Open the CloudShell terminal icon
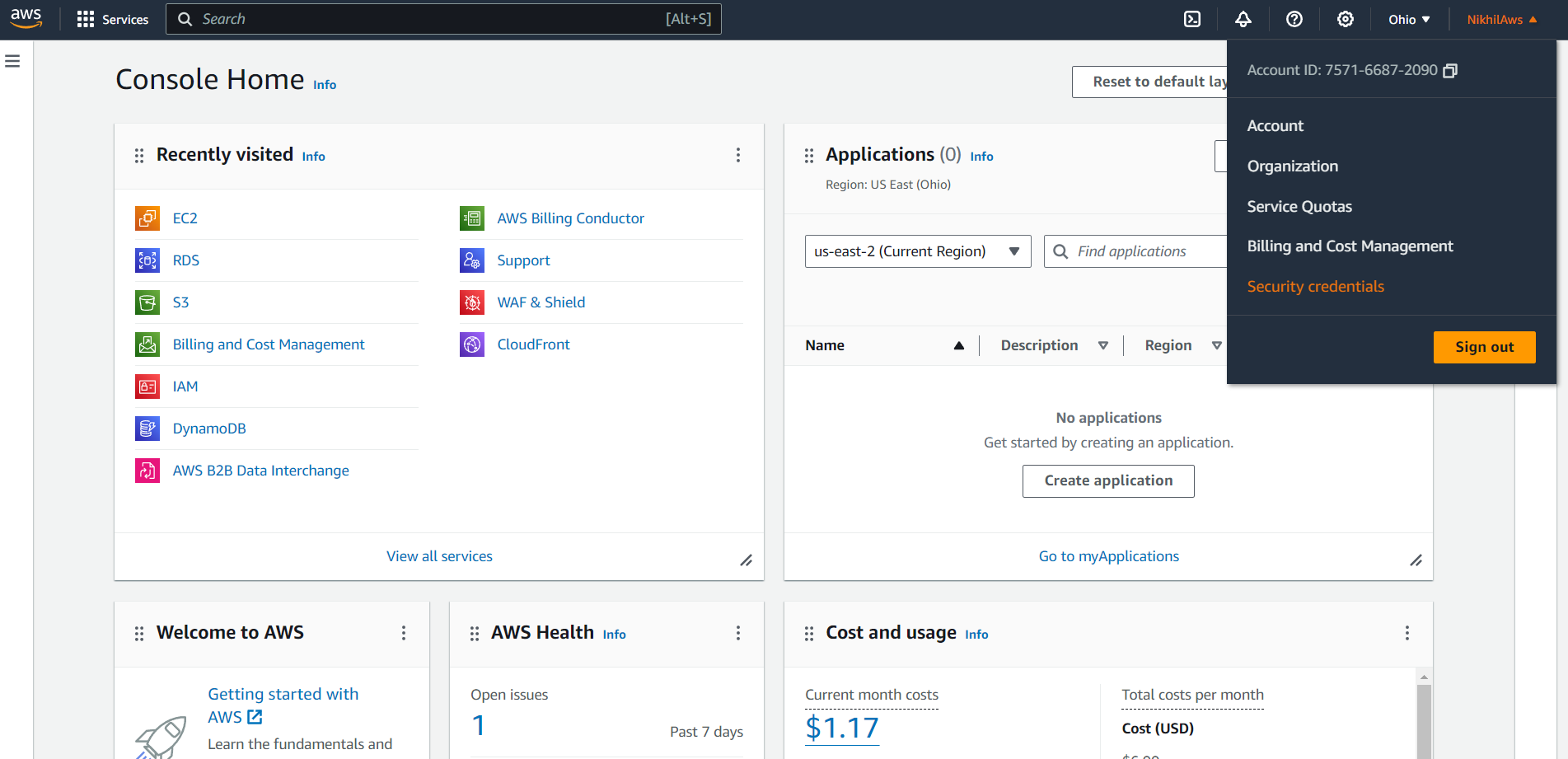The height and width of the screenshot is (759, 1568). click(x=1192, y=19)
